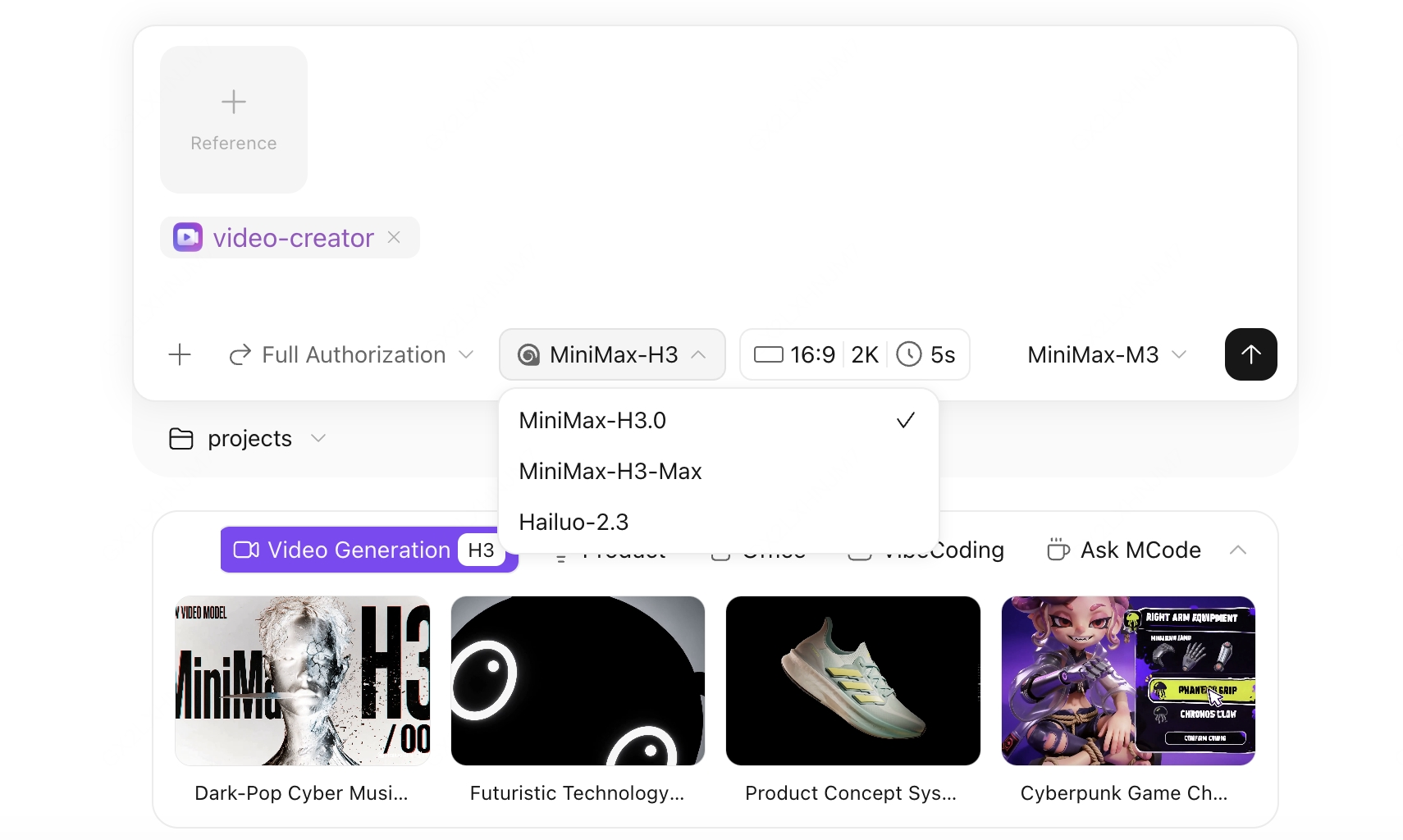Open the projects folder dropdown
The image size is (1403, 840).
pos(248,439)
